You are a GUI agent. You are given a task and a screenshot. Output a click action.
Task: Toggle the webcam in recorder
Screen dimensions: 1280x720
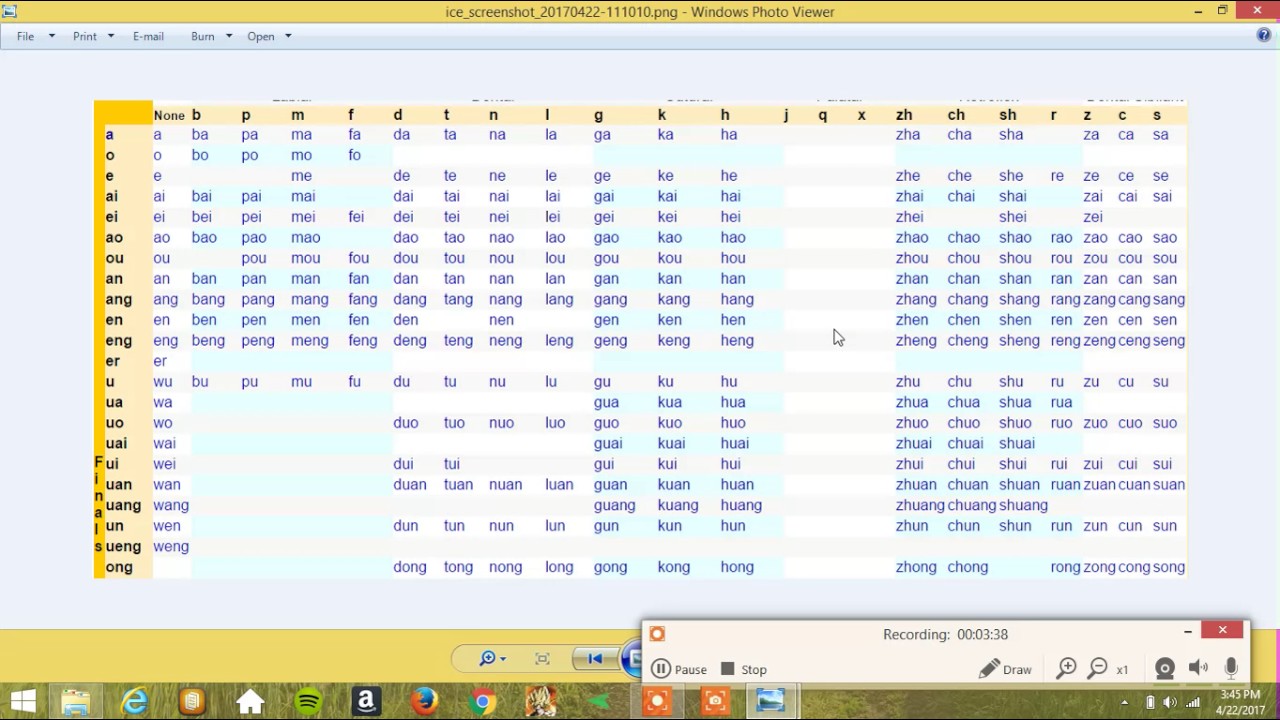(1165, 668)
